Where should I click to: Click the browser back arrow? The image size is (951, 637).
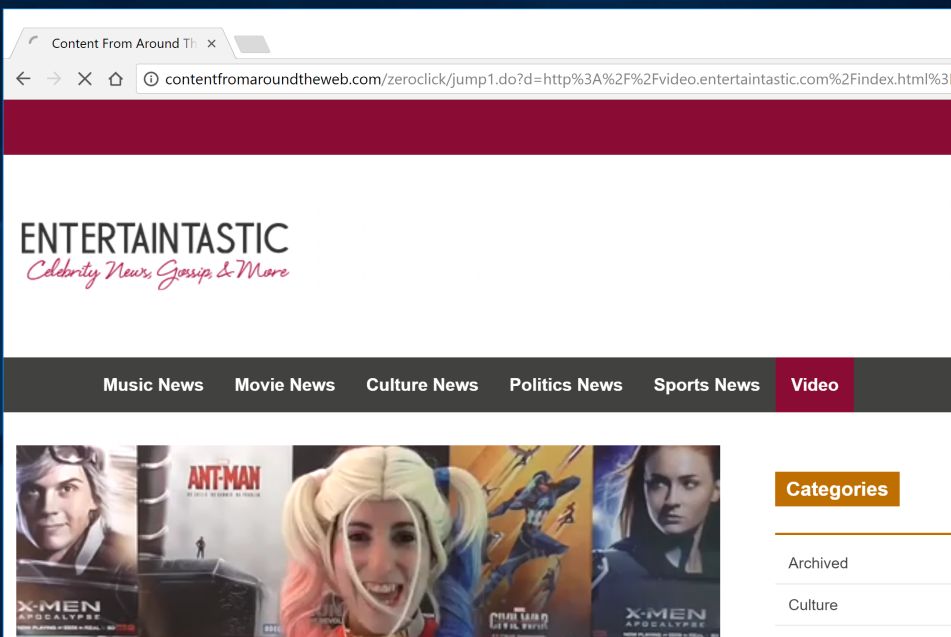click(x=22, y=78)
